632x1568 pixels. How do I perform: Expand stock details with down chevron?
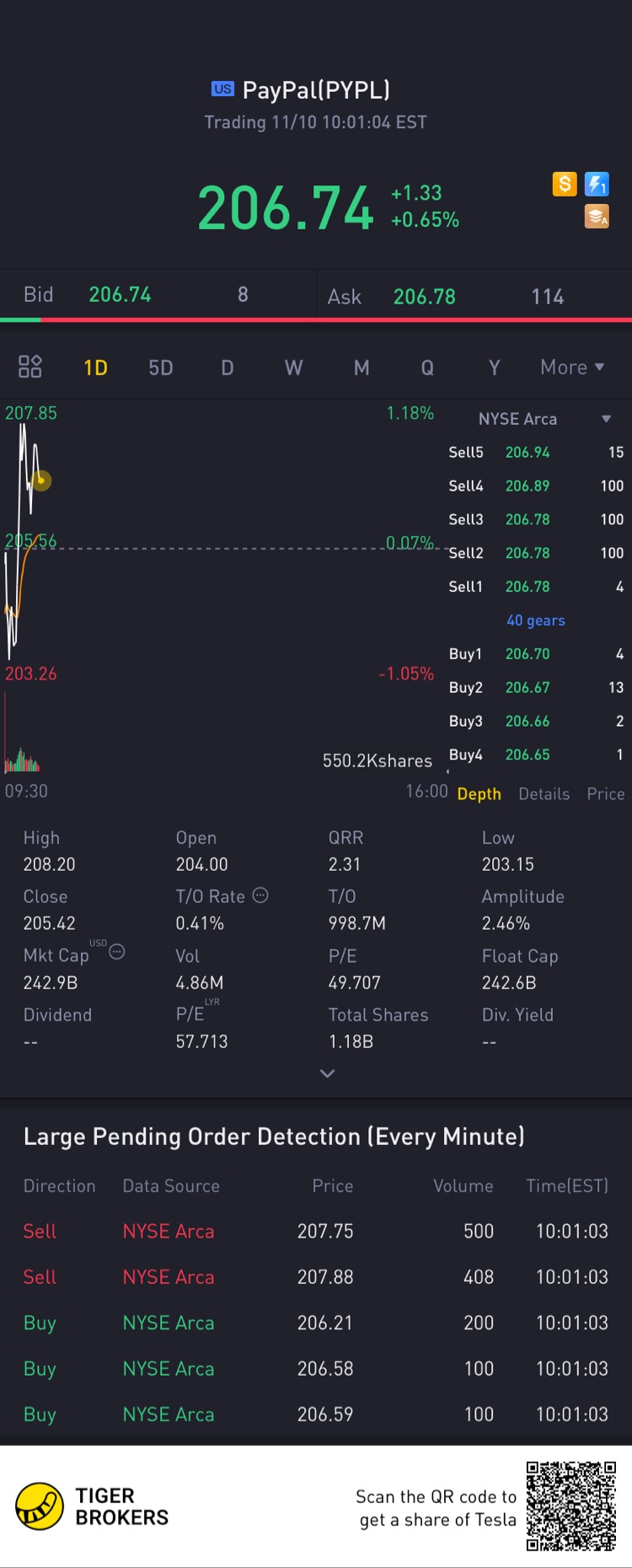pyautogui.click(x=328, y=1073)
